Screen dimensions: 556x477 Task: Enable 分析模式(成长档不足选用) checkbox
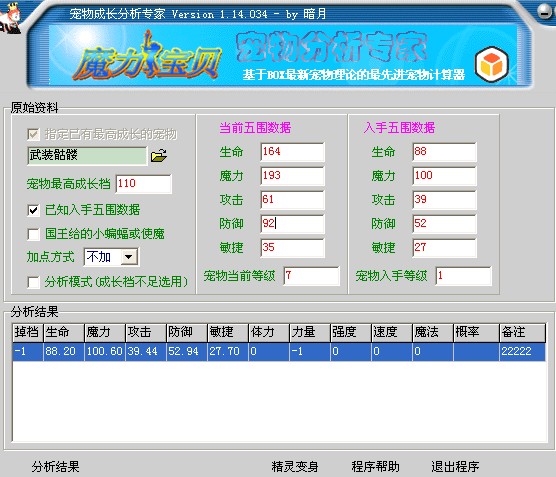[33, 282]
